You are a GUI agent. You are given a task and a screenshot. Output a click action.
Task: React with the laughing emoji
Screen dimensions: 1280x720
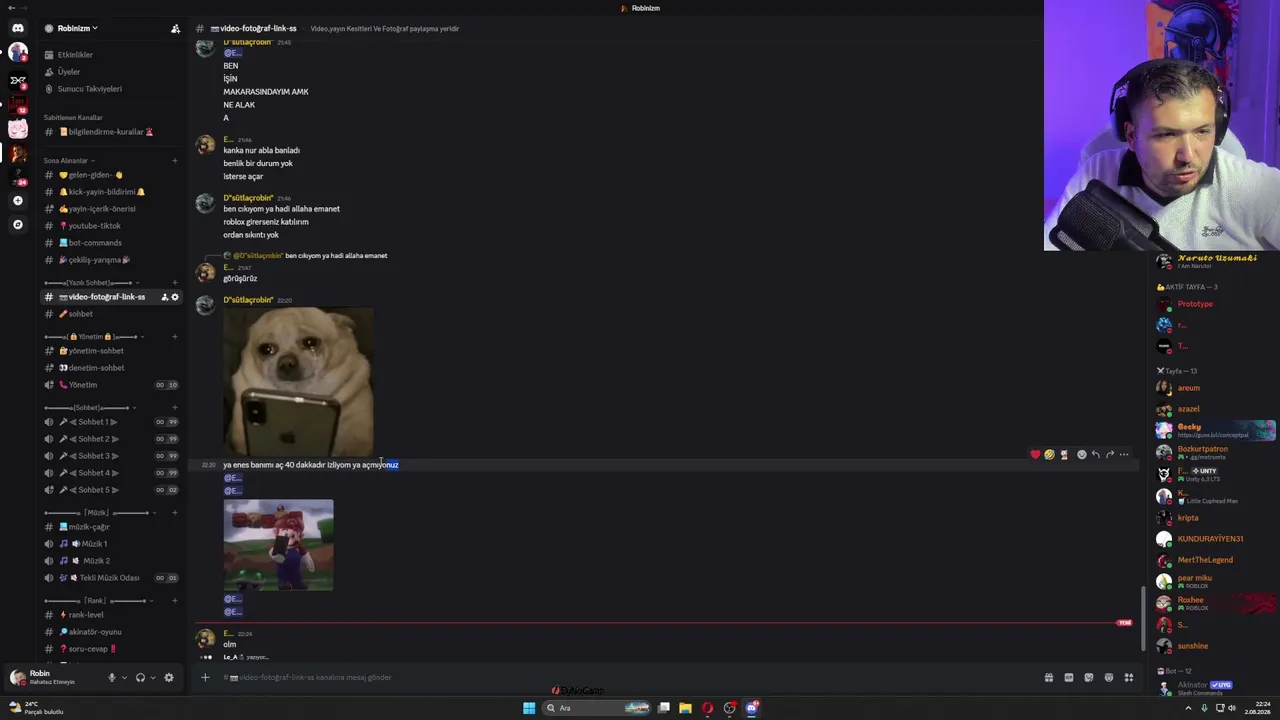coord(1049,455)
